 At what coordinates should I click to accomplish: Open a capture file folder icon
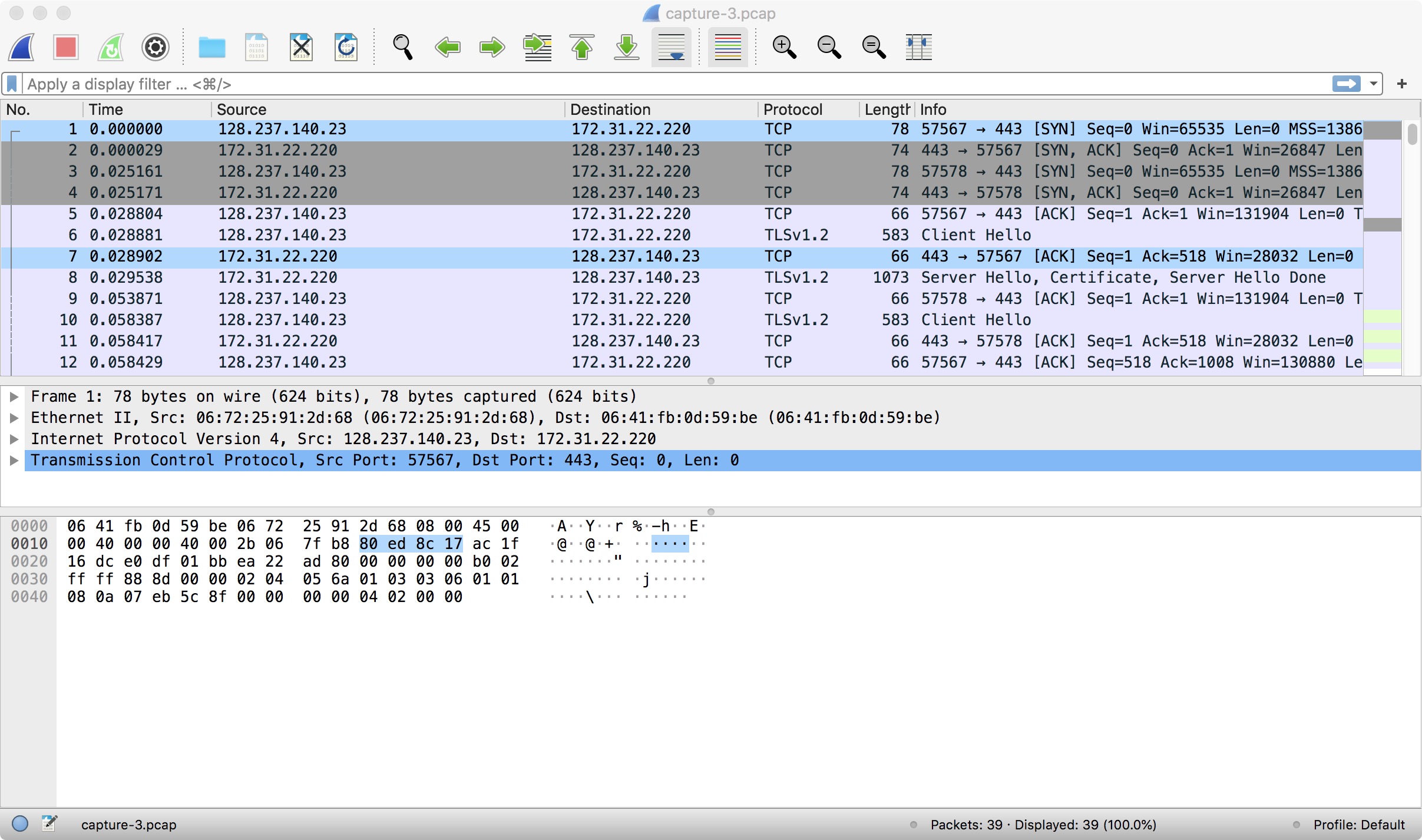[x=212, y=47]
